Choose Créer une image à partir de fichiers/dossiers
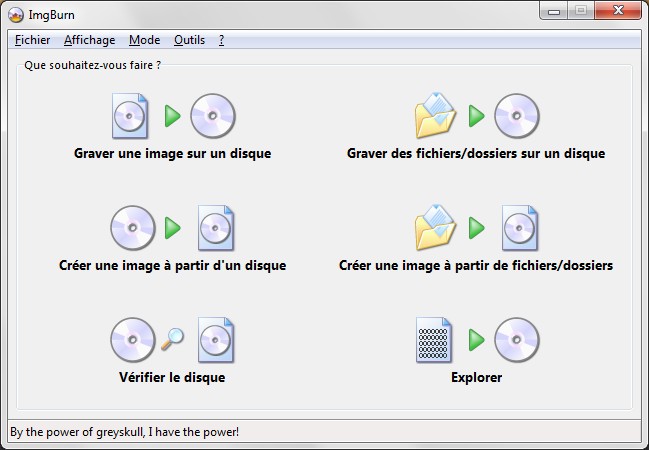Viewport: 649px width, 450px height. pos(476,265)
